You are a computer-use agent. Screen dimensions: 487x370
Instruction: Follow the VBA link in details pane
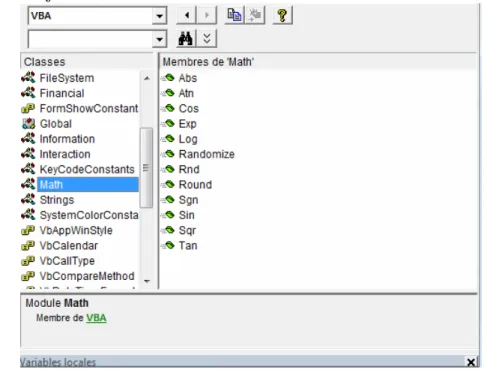pyautogui.click(x=96, y=318)
